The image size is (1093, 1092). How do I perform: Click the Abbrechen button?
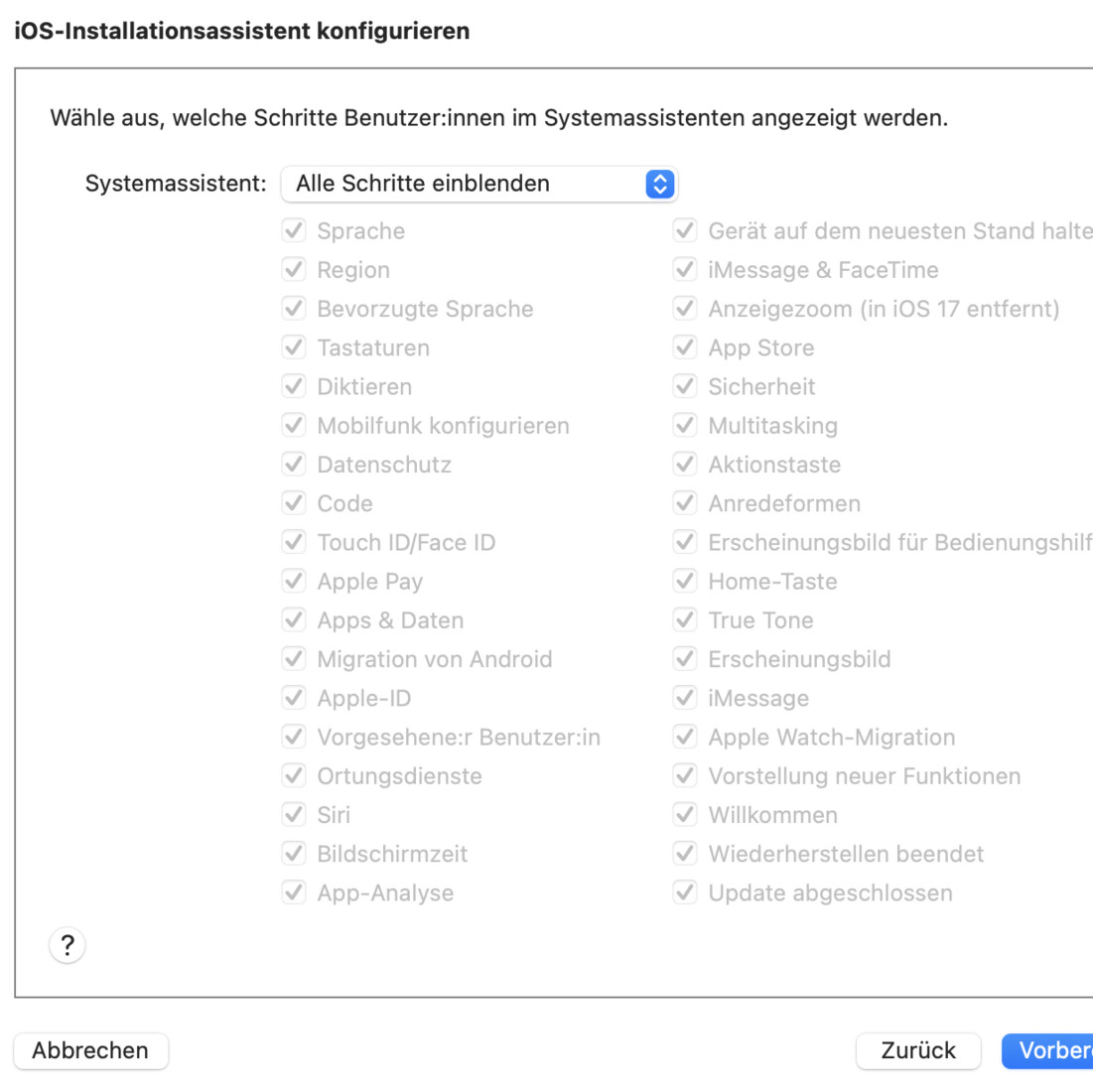90,1050
